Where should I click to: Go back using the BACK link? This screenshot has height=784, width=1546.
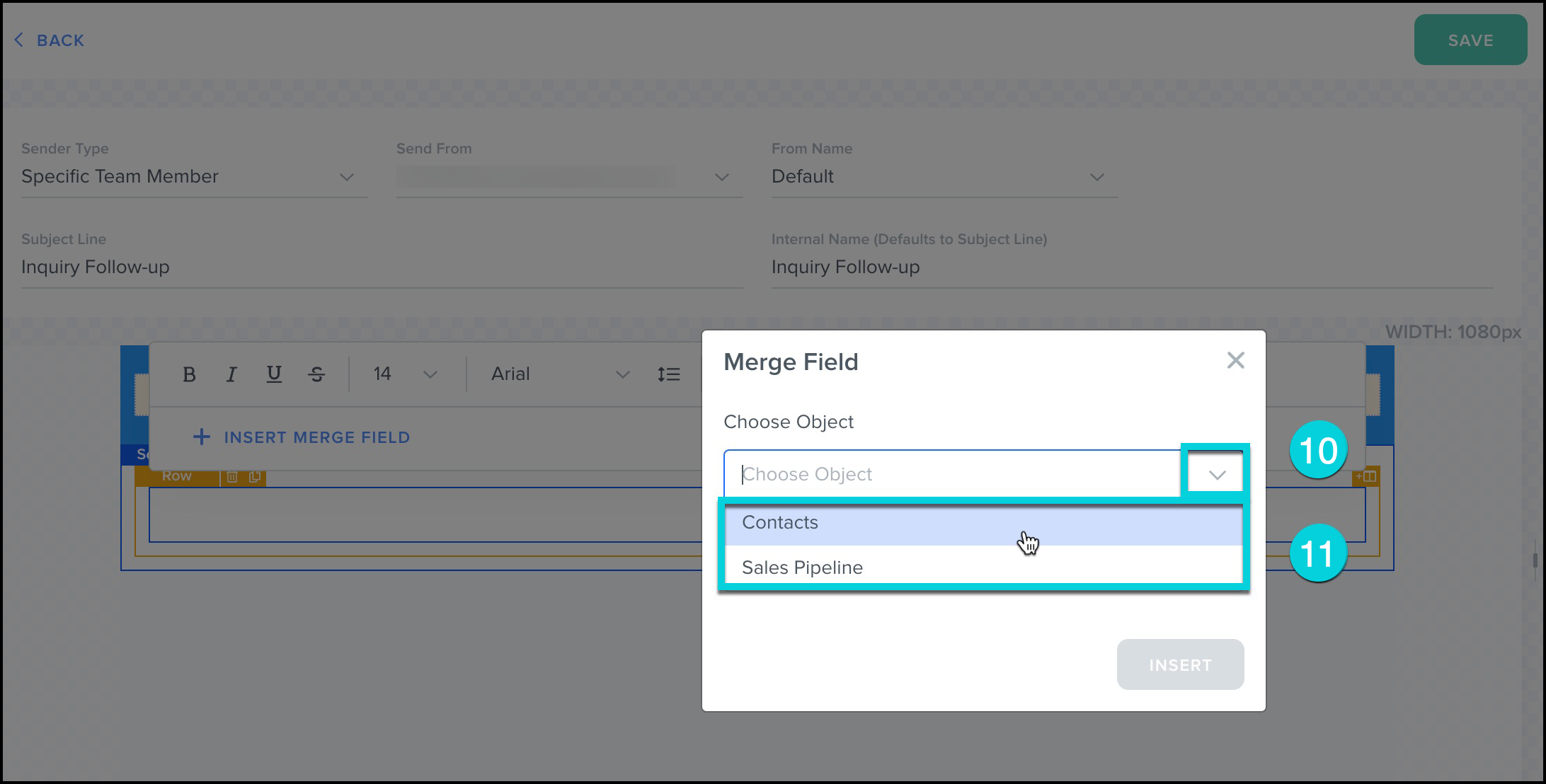(x=50, y=40)
